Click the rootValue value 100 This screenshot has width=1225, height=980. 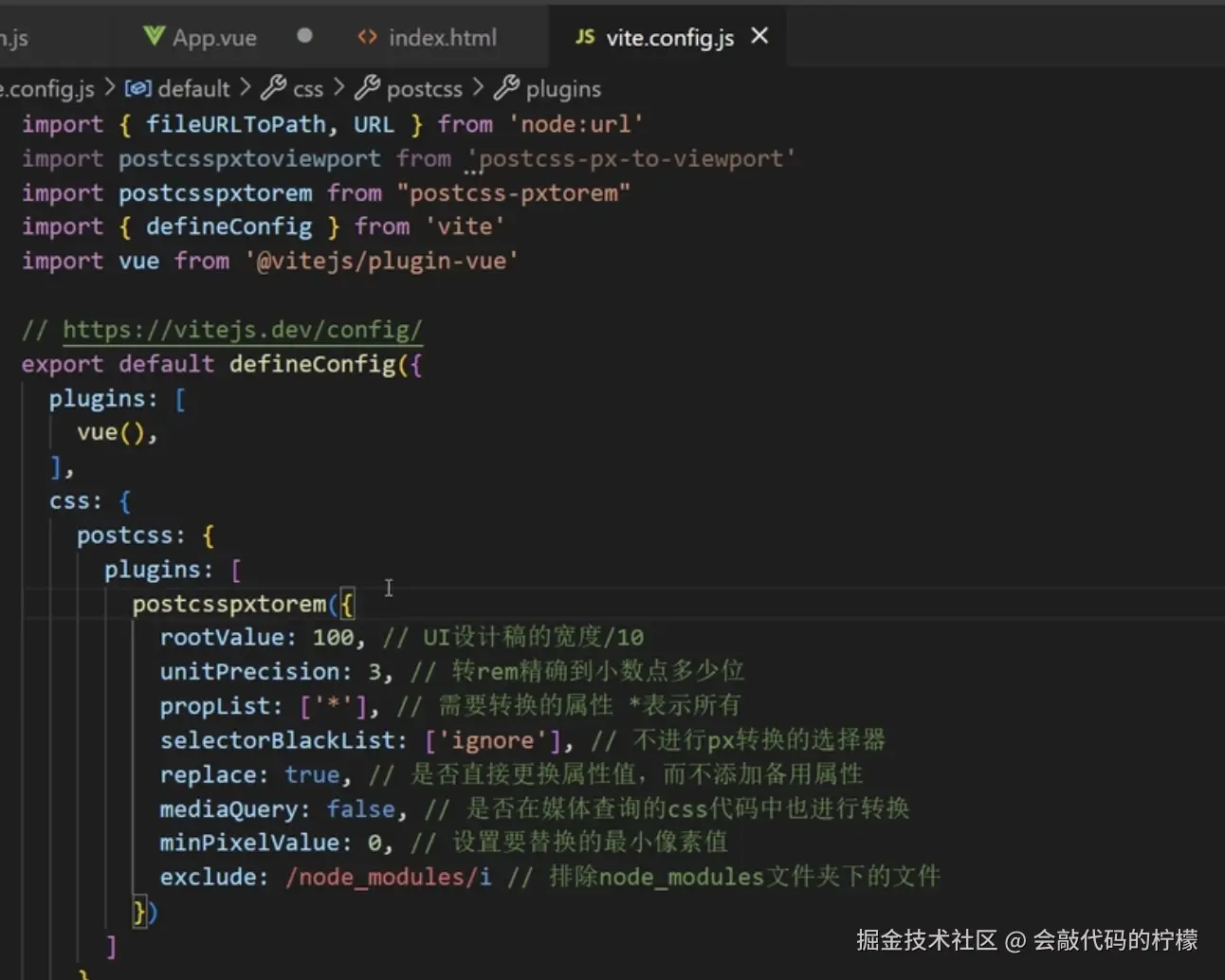pyautogui.click(x=333, y=637)
